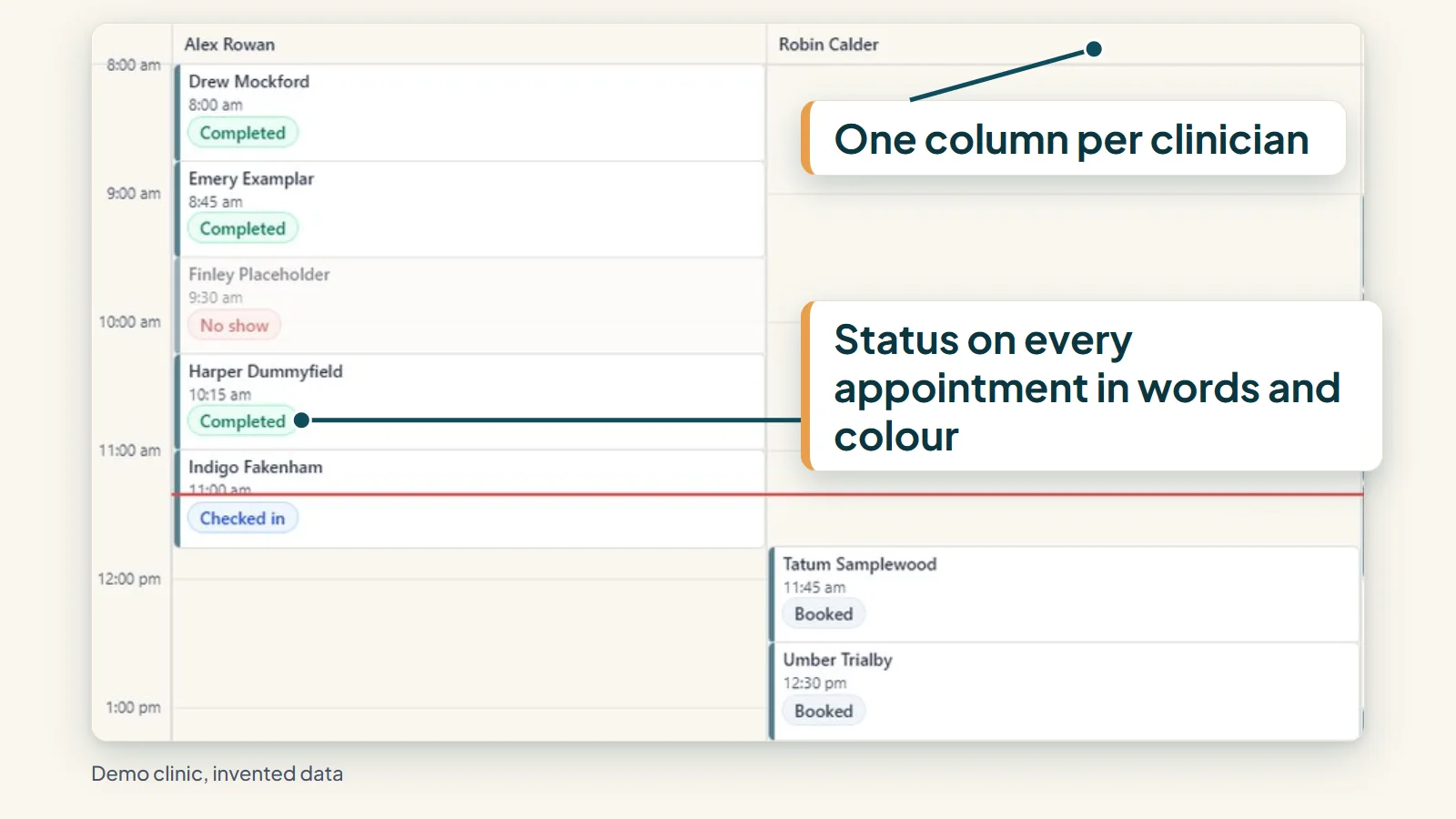This screenshot has height=819, width=1456.
Task: Click the 11:00 am time label
Action: (x=130, y=450)
